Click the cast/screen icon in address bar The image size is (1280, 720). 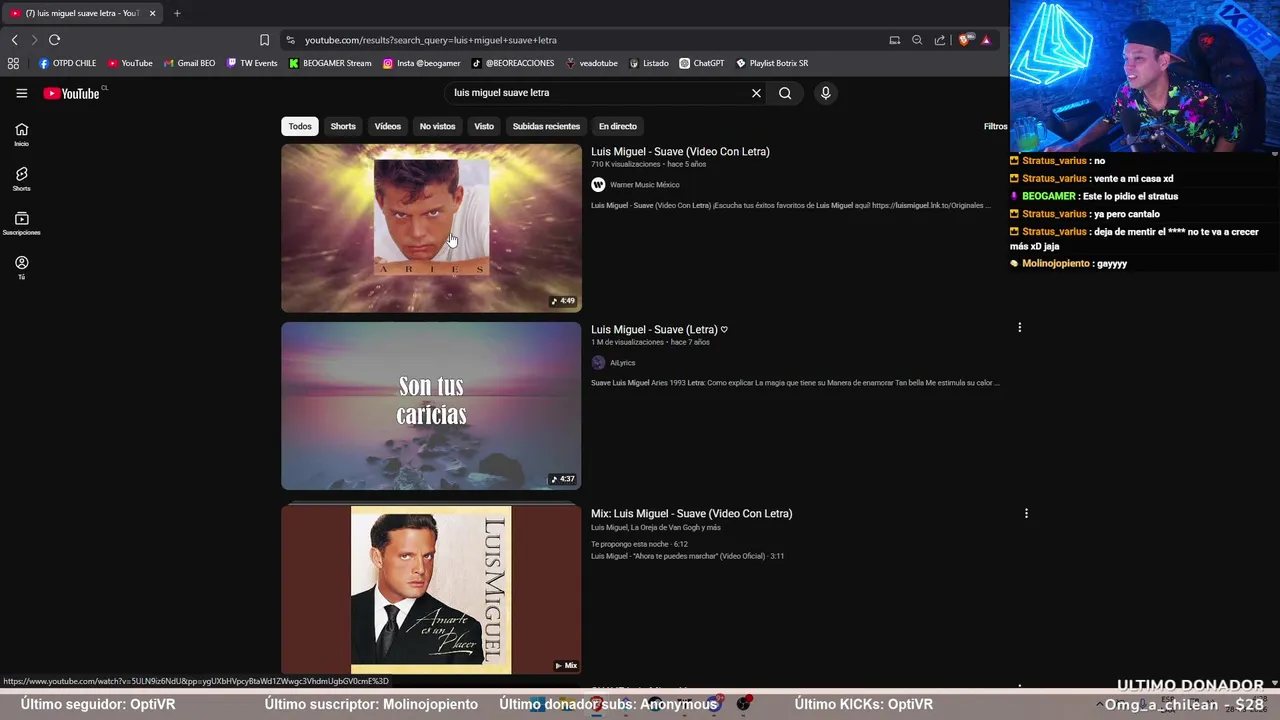pos(894,40)
